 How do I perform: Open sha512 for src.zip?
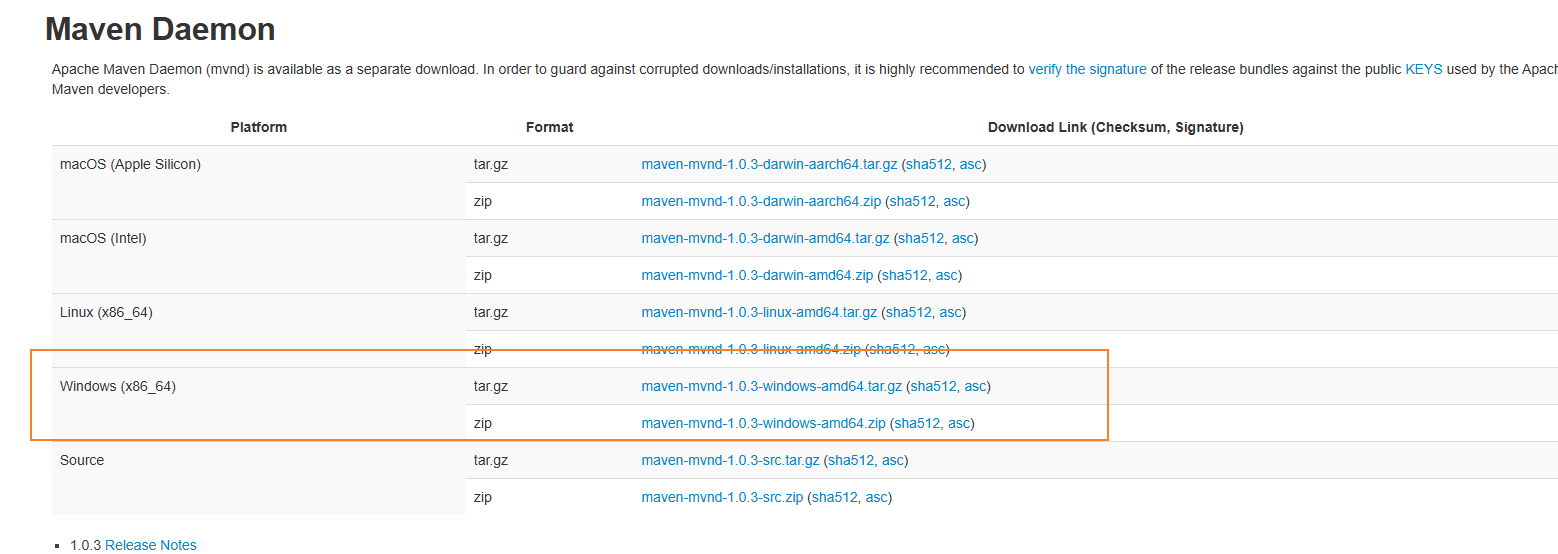click(835, 497)
